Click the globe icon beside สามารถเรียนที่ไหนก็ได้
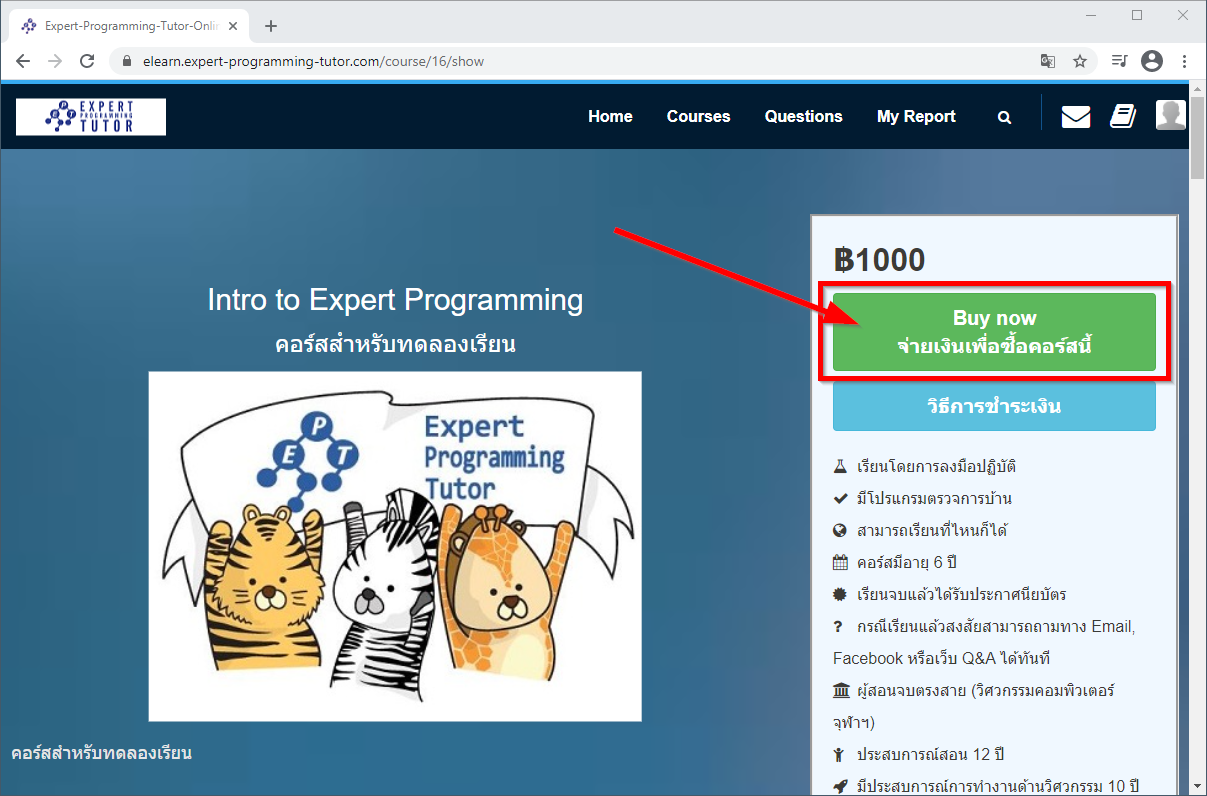 840,530
